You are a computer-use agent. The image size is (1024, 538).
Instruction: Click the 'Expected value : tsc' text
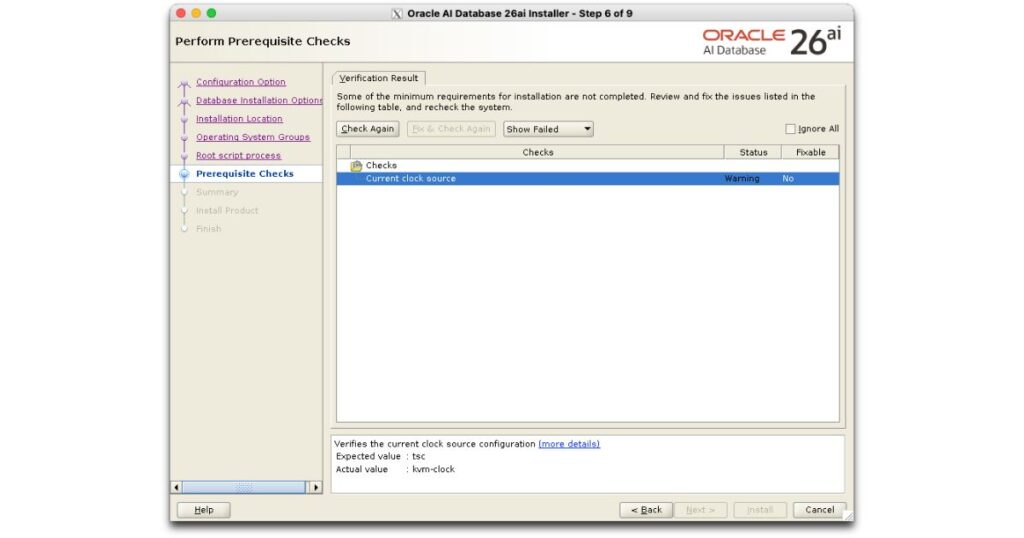coord(381,456)
